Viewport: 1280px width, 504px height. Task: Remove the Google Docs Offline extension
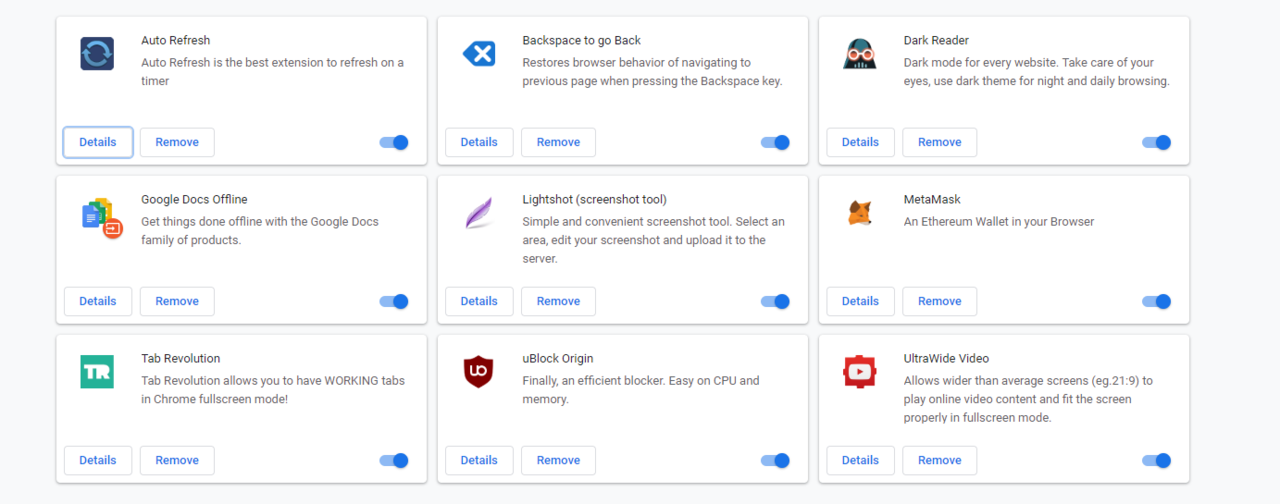(x=177, y=301)
